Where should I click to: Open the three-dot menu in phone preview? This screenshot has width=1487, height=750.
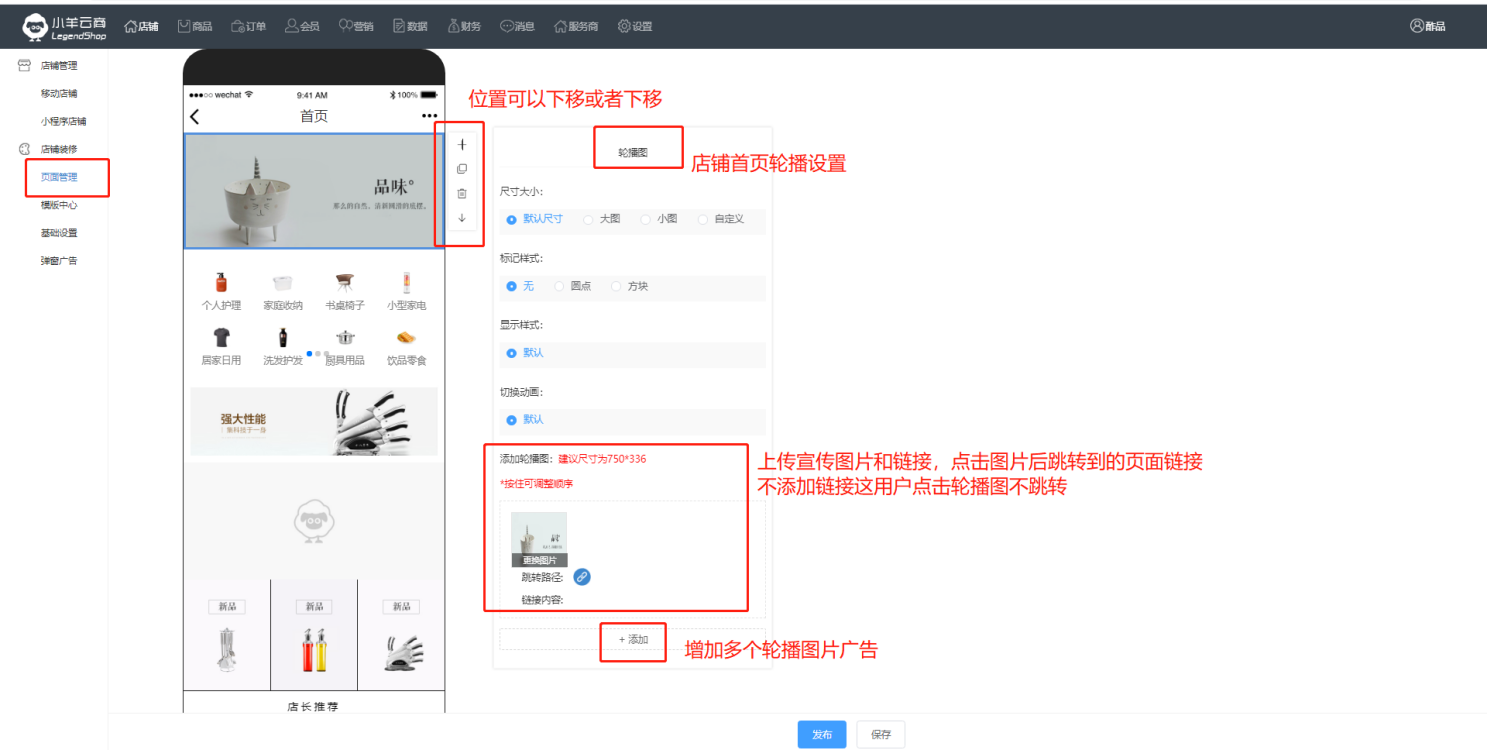point(430,117)
